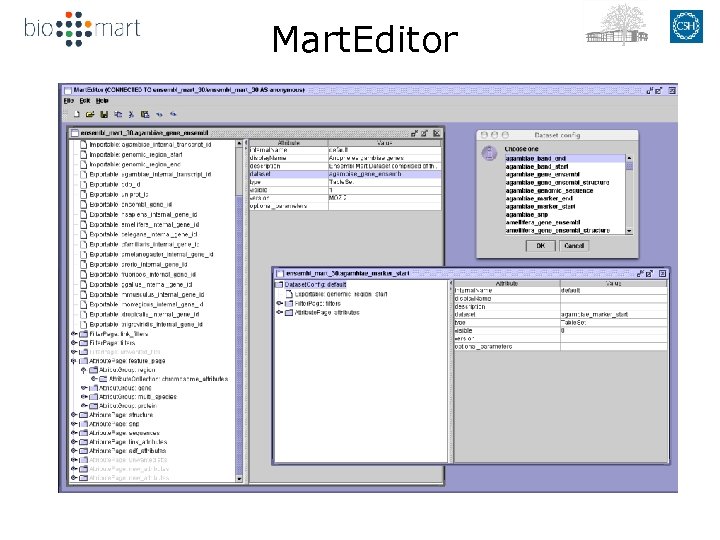
Task: Open the File menu
Action: [x=69, y=101]
